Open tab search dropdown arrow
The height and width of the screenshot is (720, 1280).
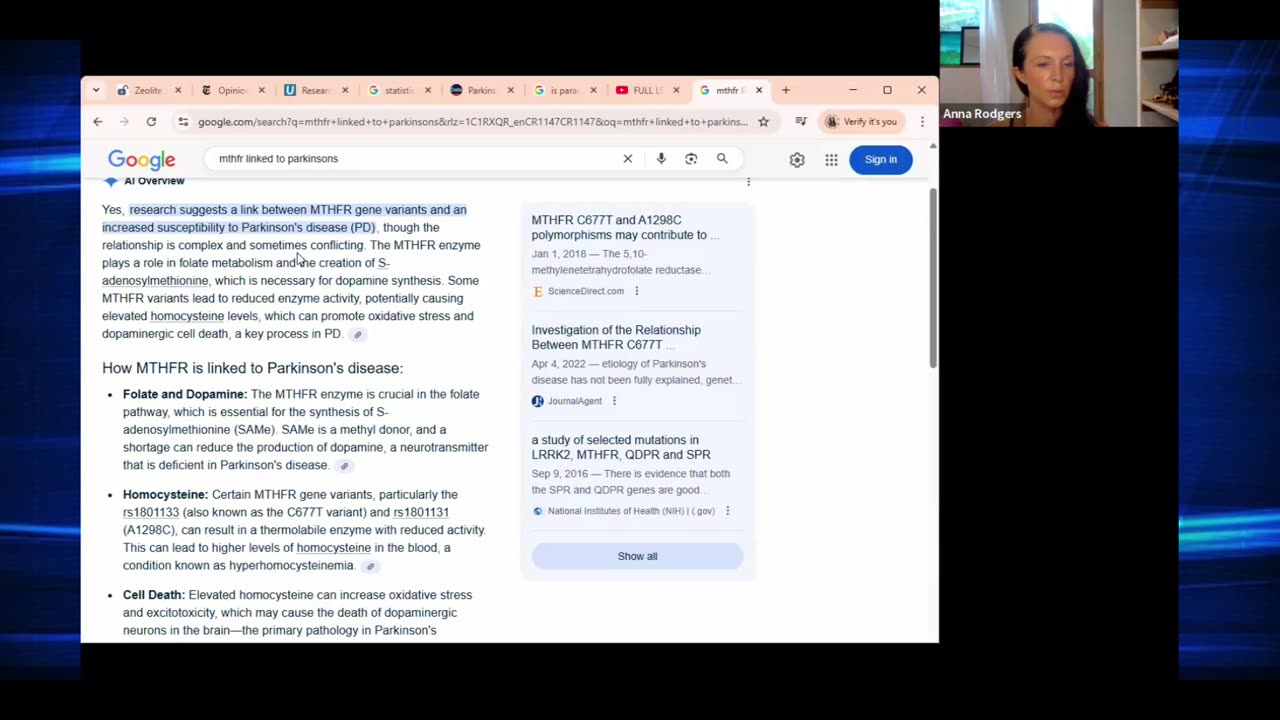point(96,90)
